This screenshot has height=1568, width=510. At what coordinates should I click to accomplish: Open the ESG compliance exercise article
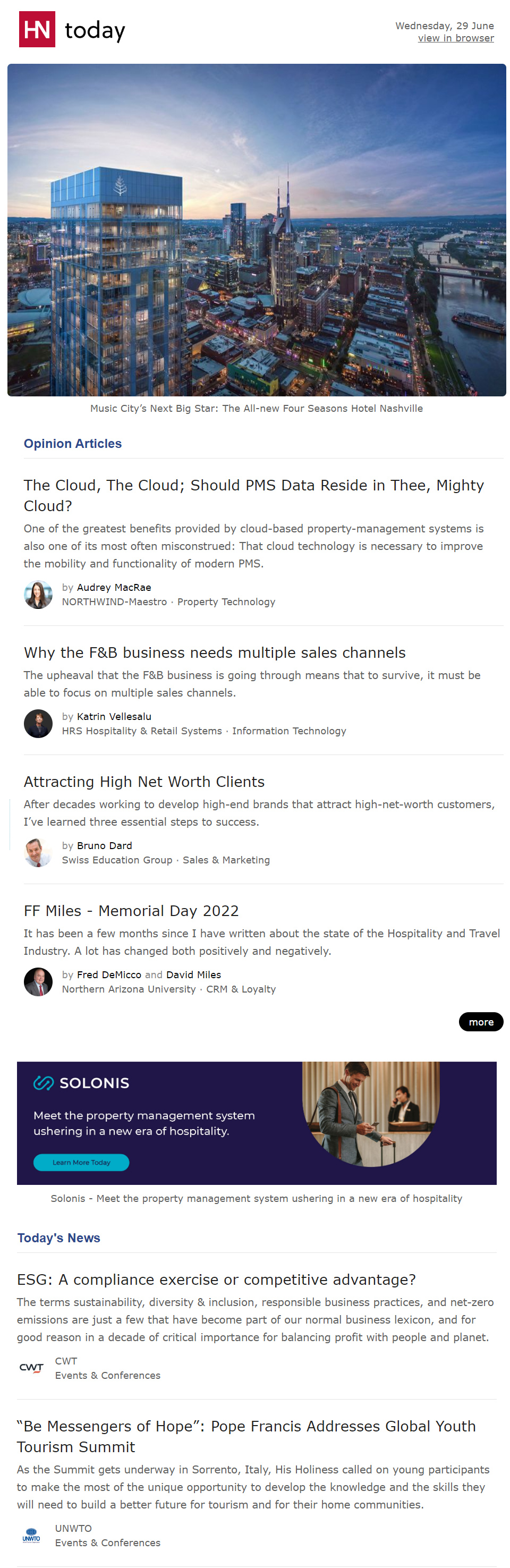[x=216, y=1279]
